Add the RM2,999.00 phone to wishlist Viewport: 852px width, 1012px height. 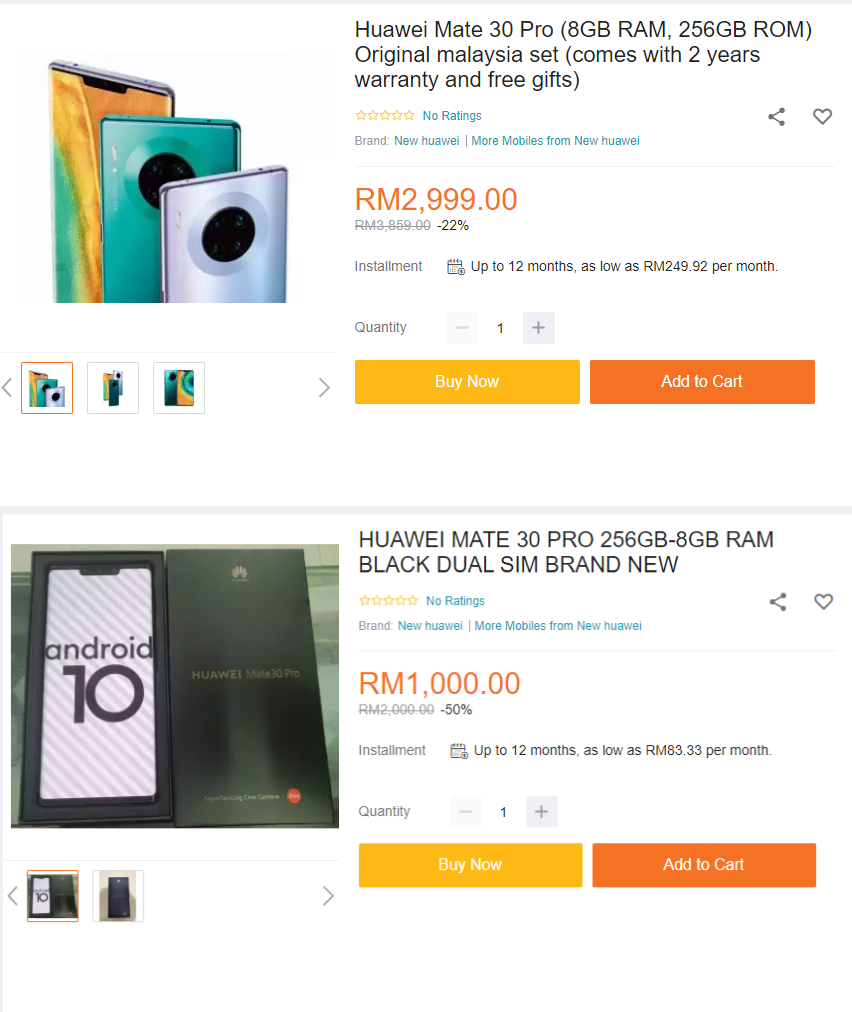822,117
